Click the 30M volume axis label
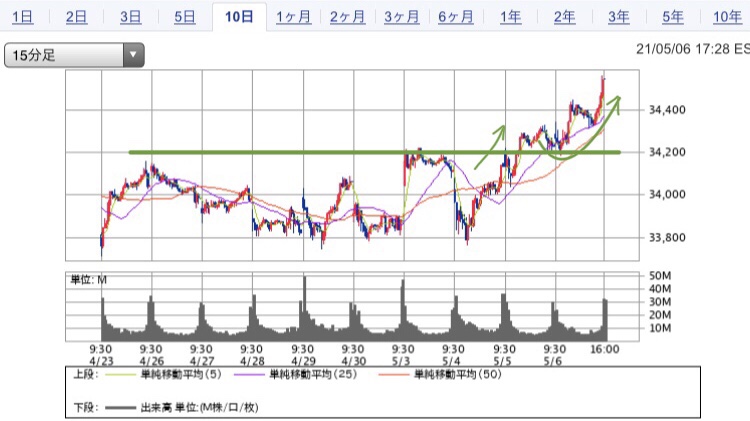 pos(660,302)
